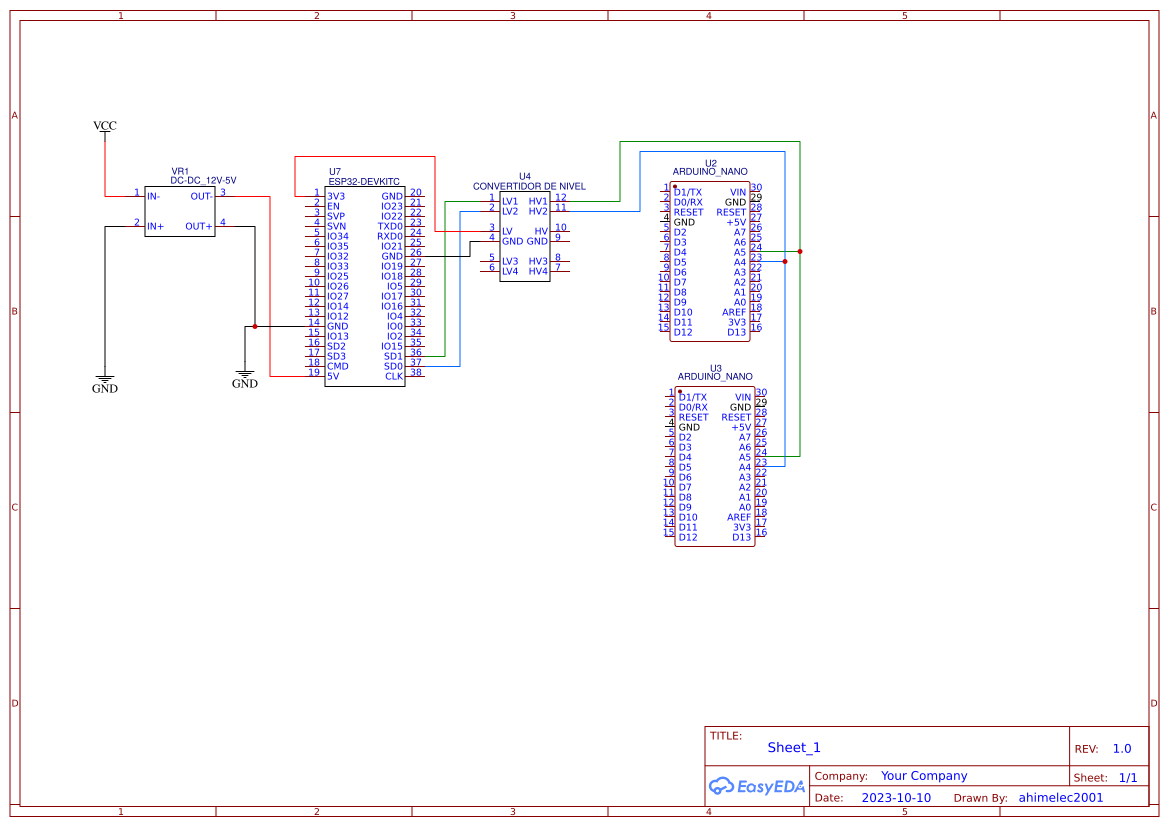Click the red junction dot on A5 wire
Viewport: 1169px width, 827px height.
click(x=800, y=251)
